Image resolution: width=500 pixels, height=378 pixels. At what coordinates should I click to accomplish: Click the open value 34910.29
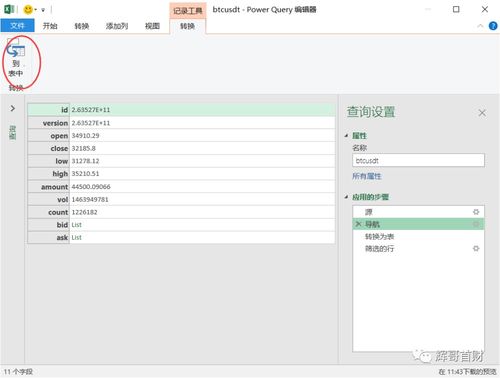pyautogui.click(x=85, y=136)
